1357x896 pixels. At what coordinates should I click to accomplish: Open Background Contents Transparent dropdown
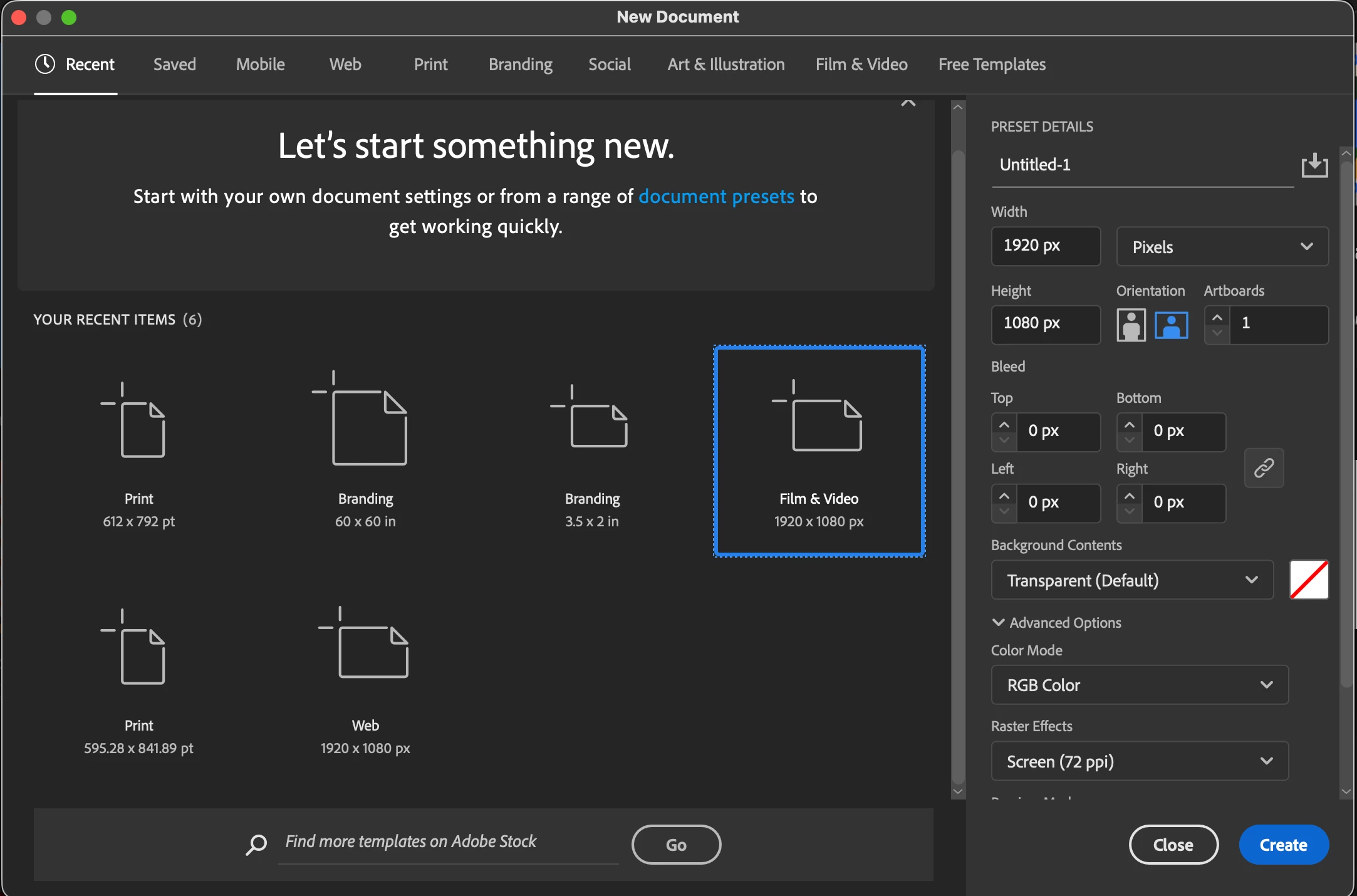1131,580
